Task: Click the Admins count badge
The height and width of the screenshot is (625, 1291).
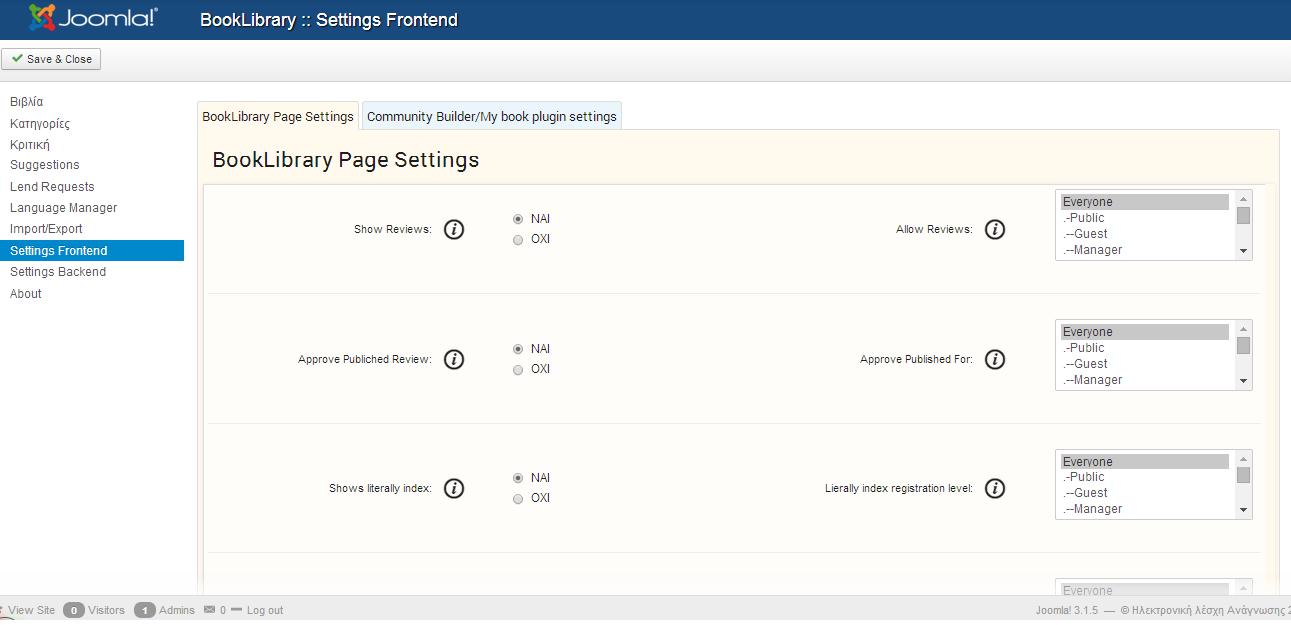Action: coord(145,610)
